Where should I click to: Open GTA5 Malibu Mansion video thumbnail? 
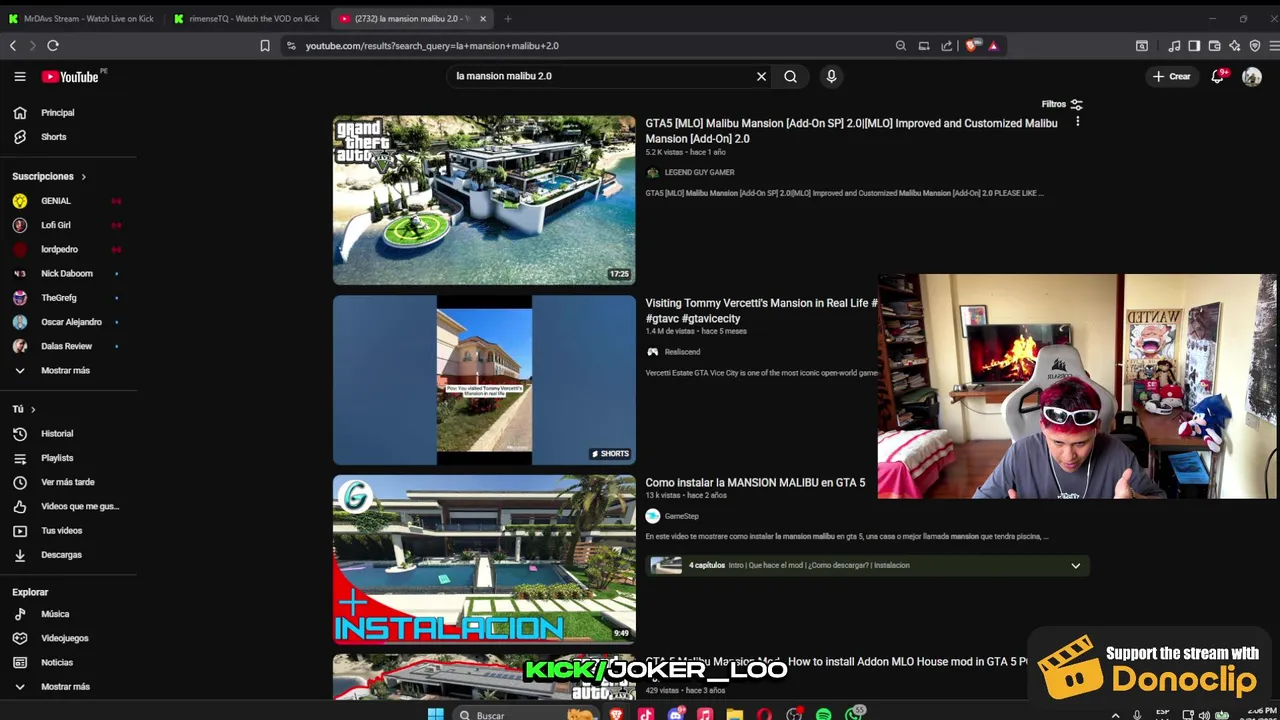484,200
